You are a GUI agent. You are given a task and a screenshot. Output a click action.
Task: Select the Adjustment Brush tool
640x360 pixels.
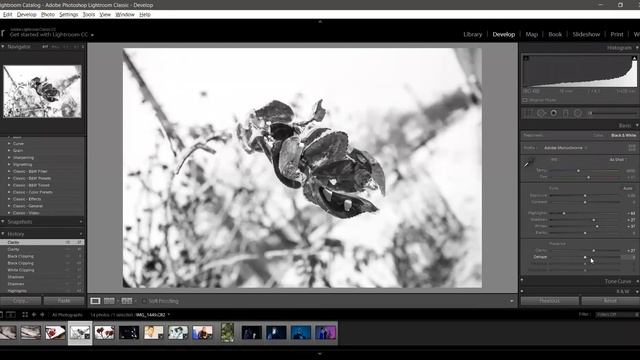coord(612,113)
